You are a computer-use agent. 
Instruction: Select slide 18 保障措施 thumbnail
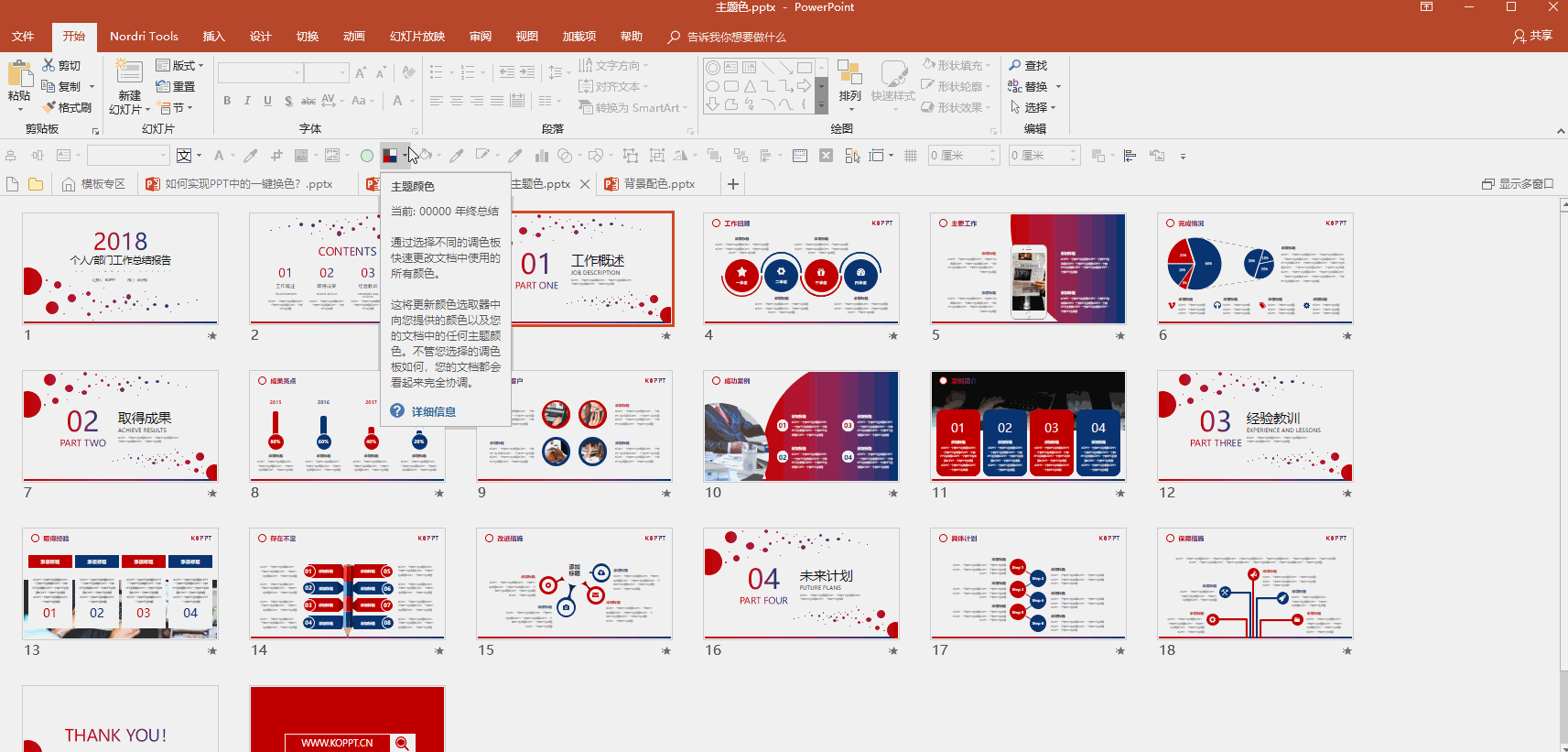1256,583
